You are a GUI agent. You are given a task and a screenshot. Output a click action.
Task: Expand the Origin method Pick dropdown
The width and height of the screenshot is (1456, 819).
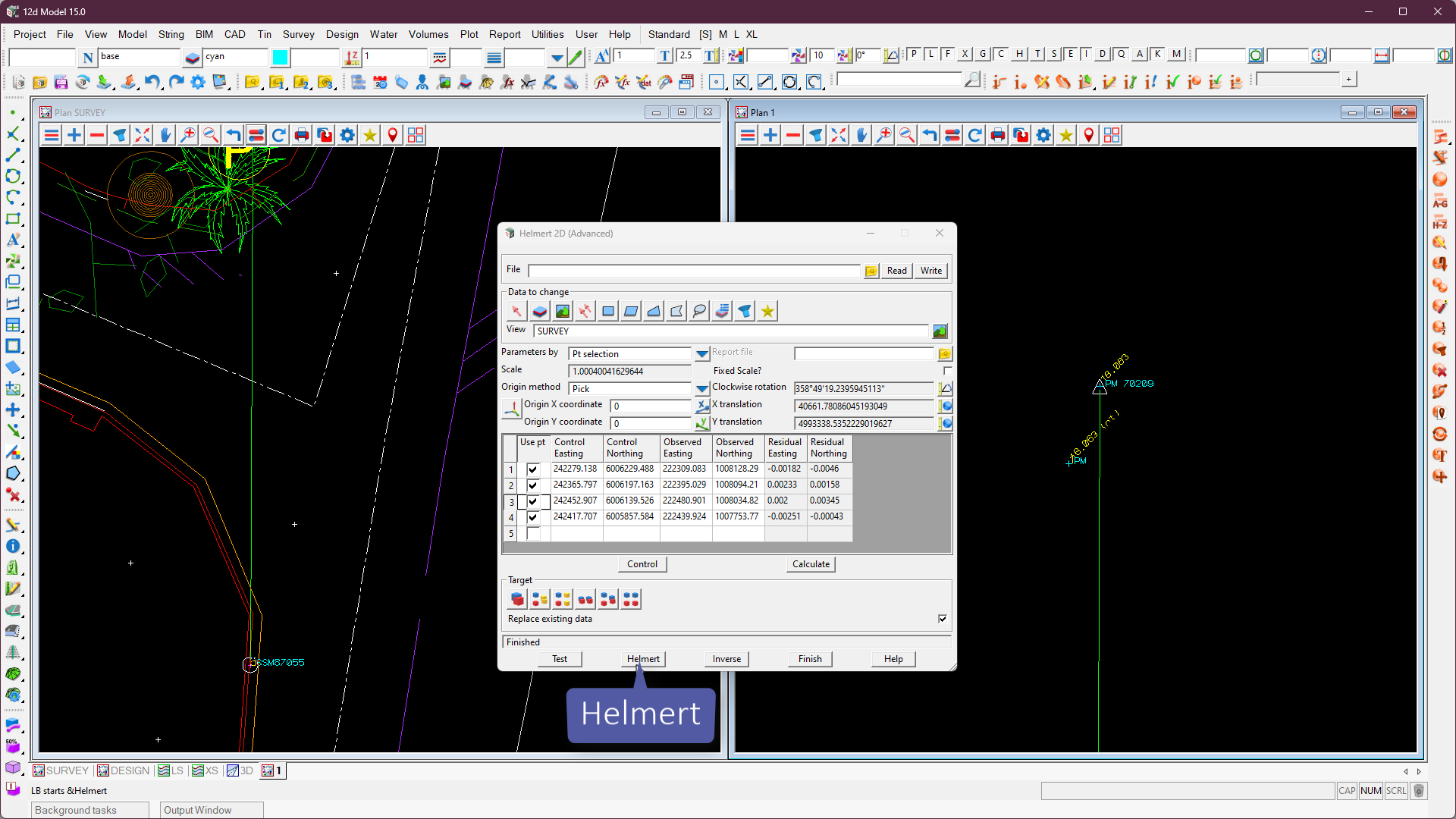702,389
